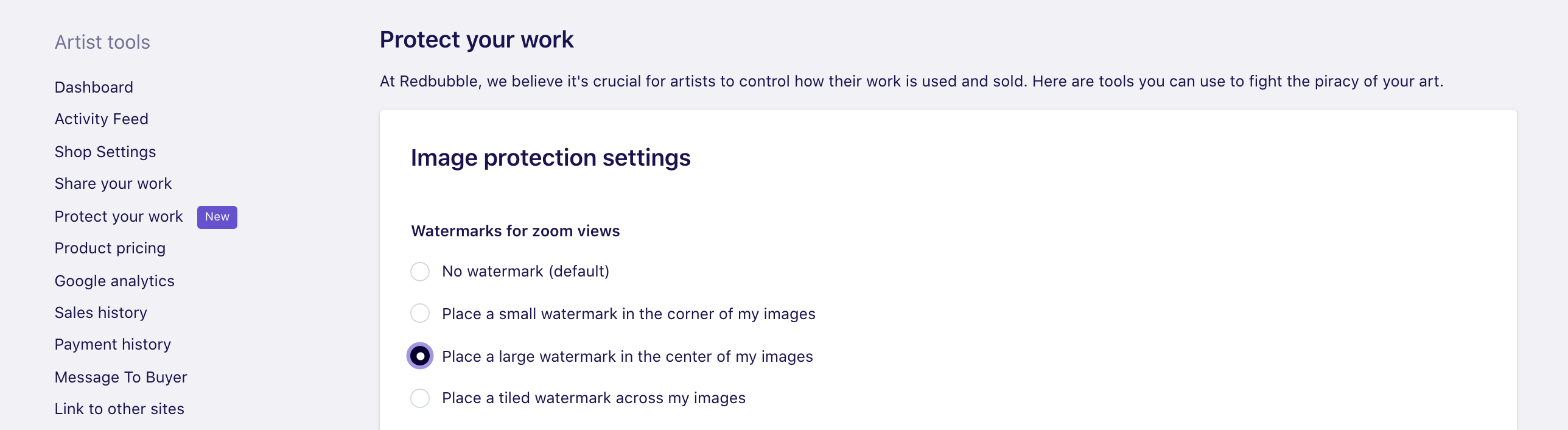Enable tiled watermark across images

419,398
